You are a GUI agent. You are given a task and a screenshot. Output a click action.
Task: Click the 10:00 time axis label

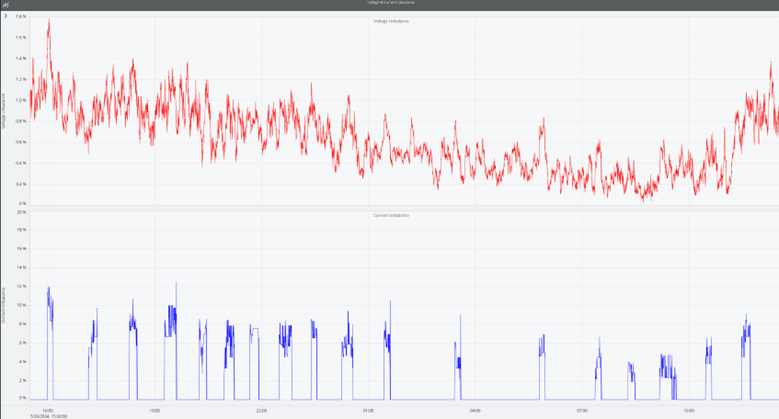click(689, 411)
